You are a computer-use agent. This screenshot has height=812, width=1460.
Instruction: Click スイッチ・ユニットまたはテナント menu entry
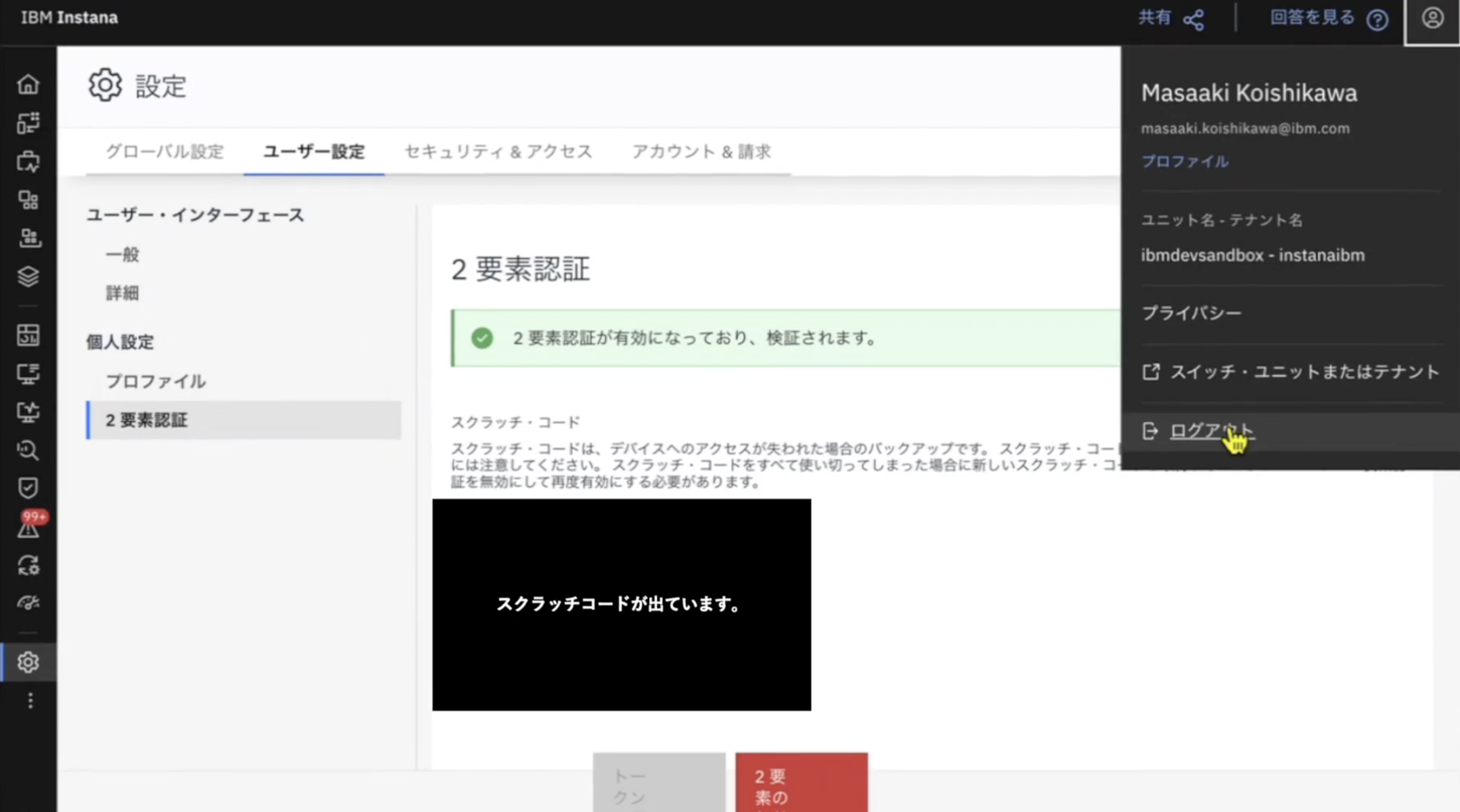pos(1304,372)
